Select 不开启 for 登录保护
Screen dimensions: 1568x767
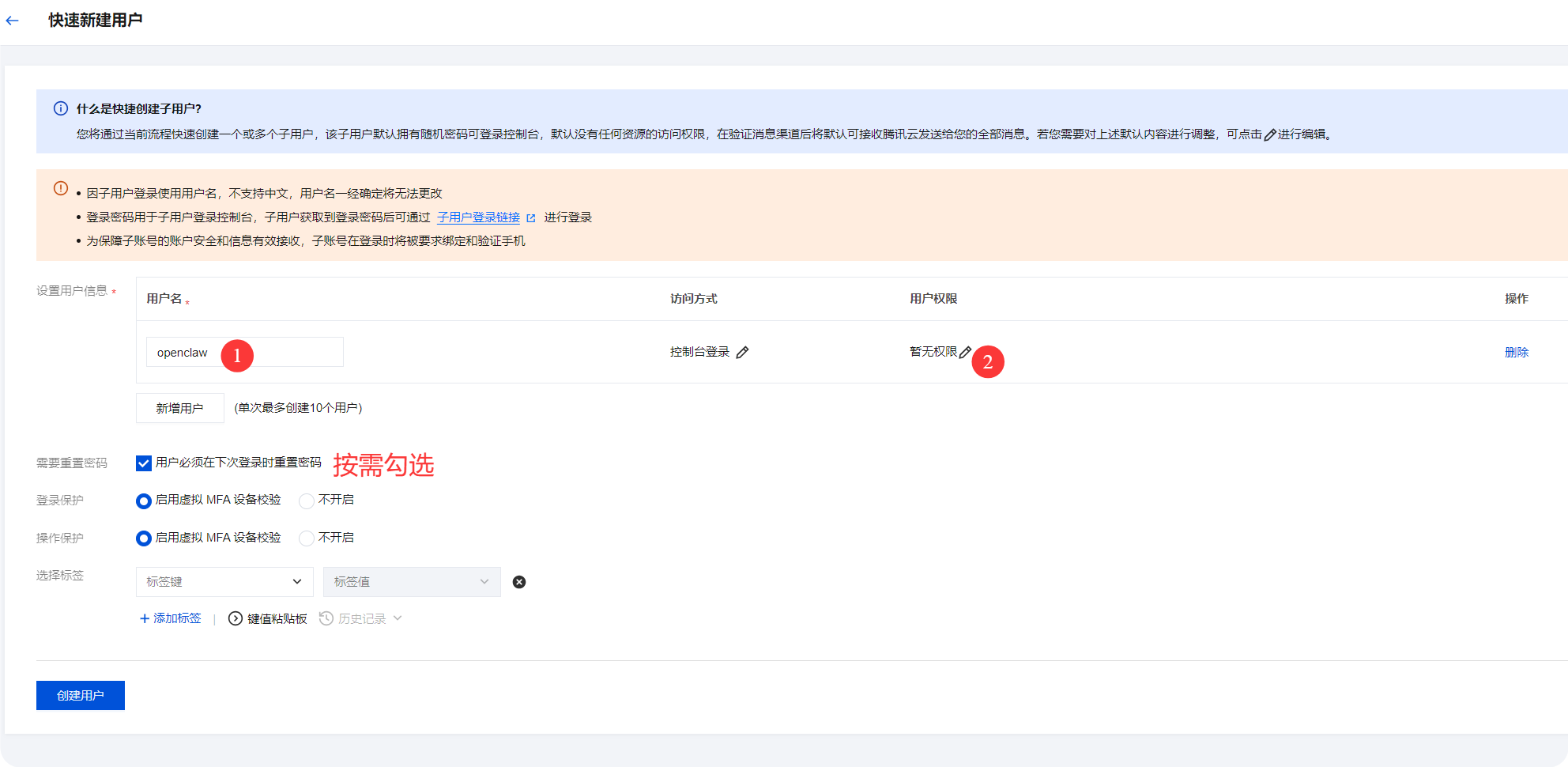pyautogui.click(x=306, y=501)
